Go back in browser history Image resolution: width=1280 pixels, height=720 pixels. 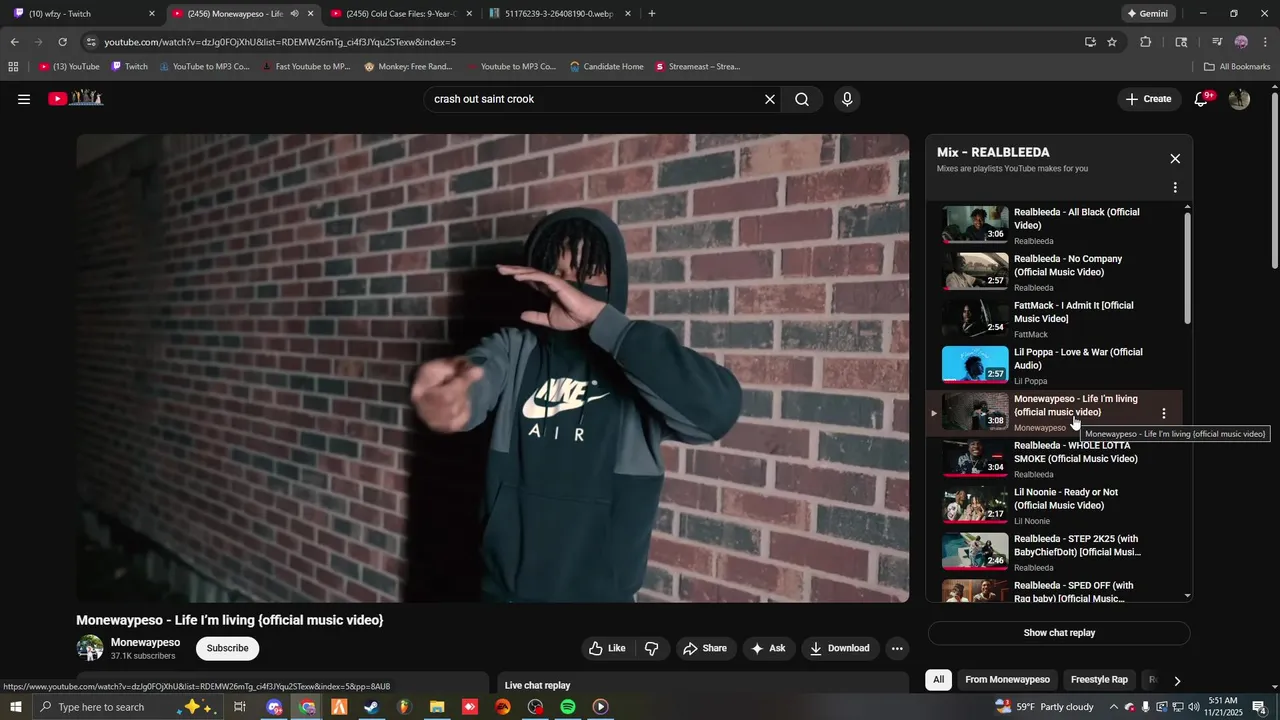tap(14, 42)
